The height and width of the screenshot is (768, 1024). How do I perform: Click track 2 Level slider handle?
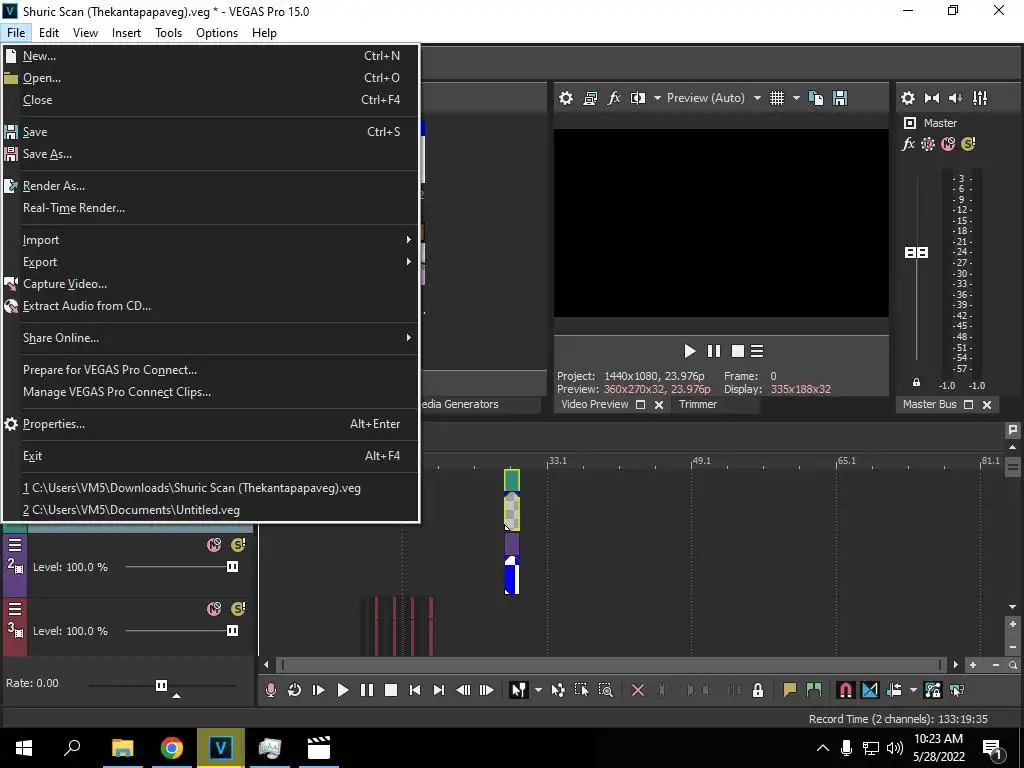(x=232, y=567)
